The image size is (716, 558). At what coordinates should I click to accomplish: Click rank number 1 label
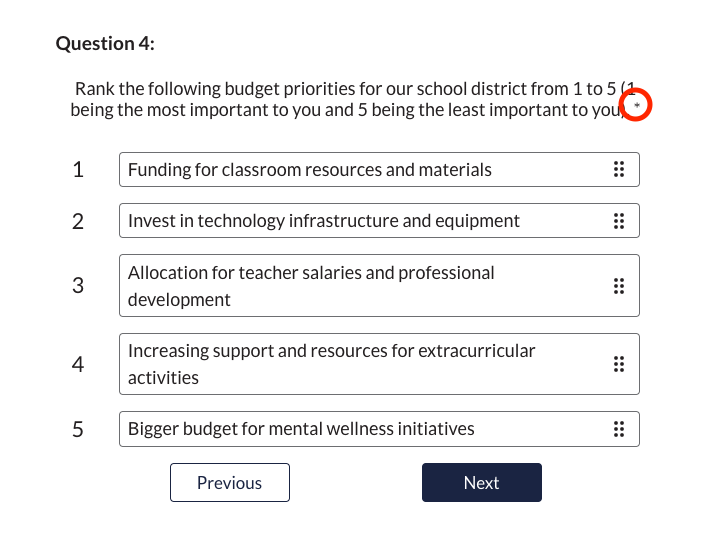pyautogui.click(x=78, y=169)
